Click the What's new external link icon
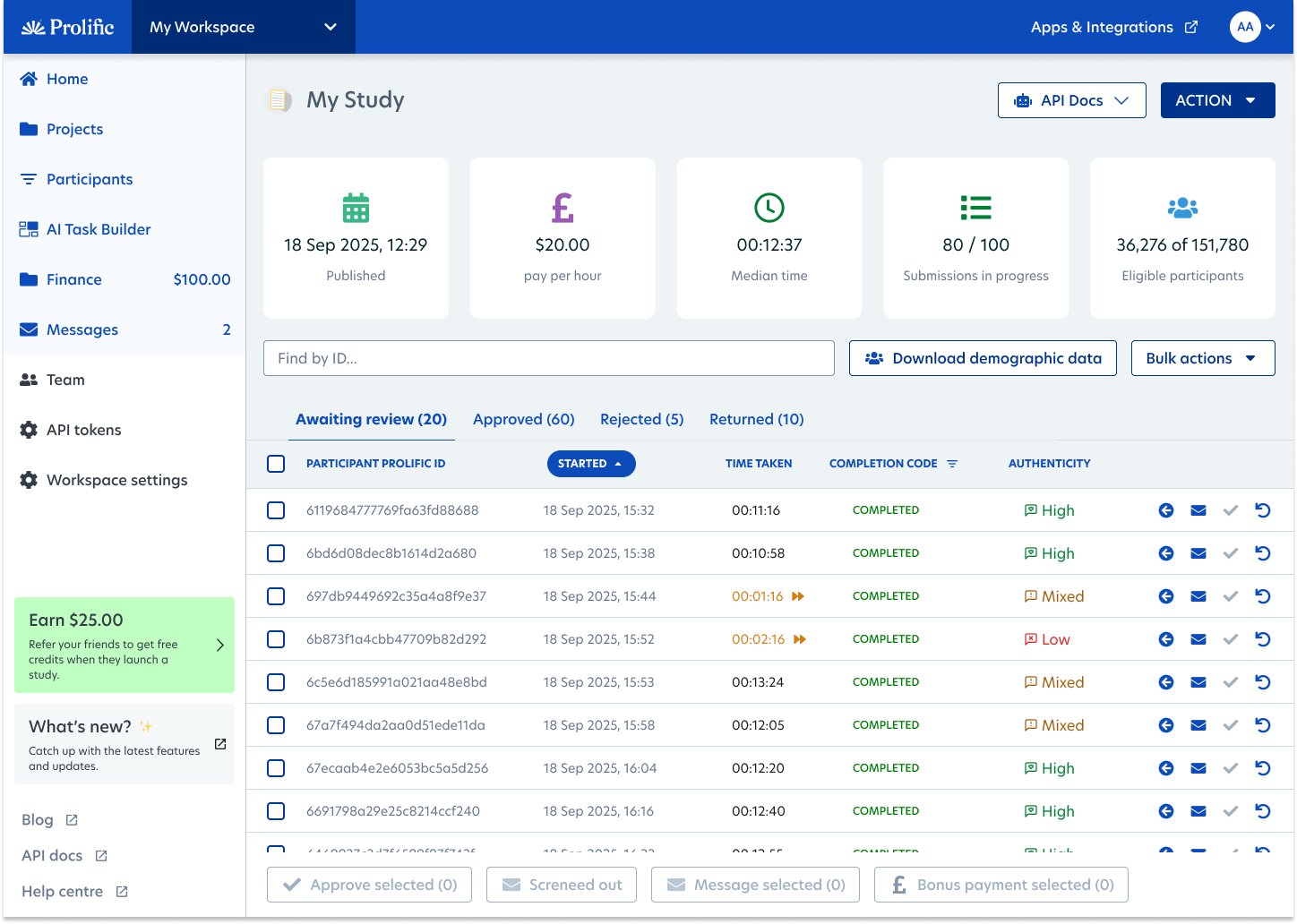 (220, 744)
